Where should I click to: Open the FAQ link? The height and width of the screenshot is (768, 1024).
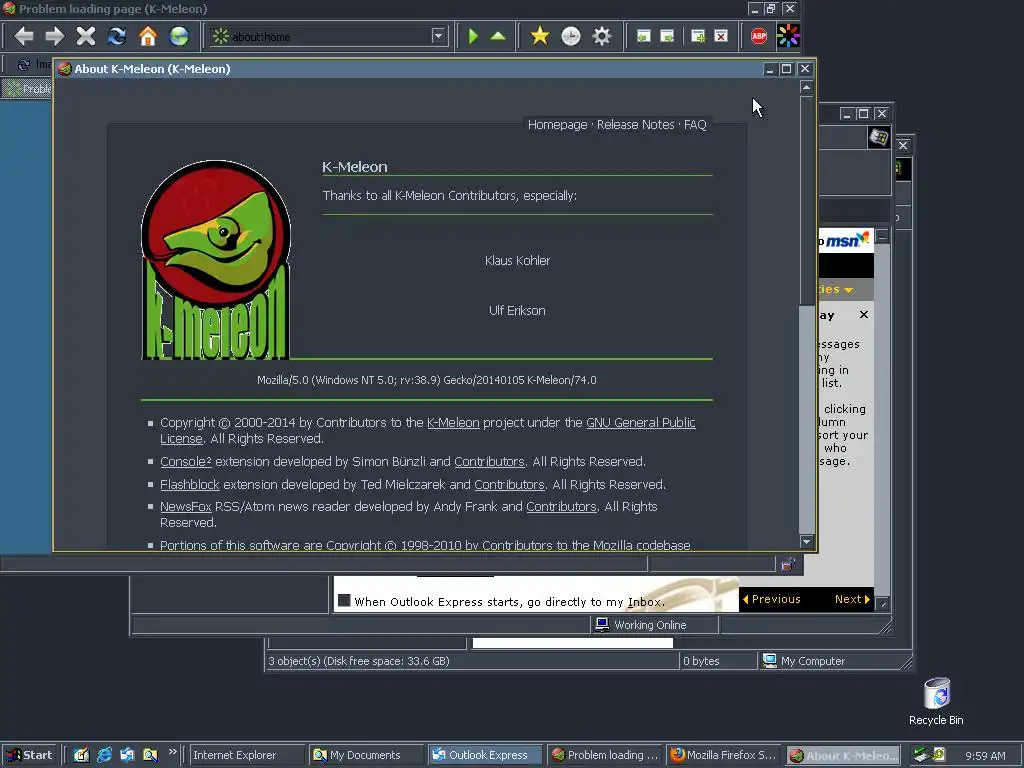tap(695, 125)
